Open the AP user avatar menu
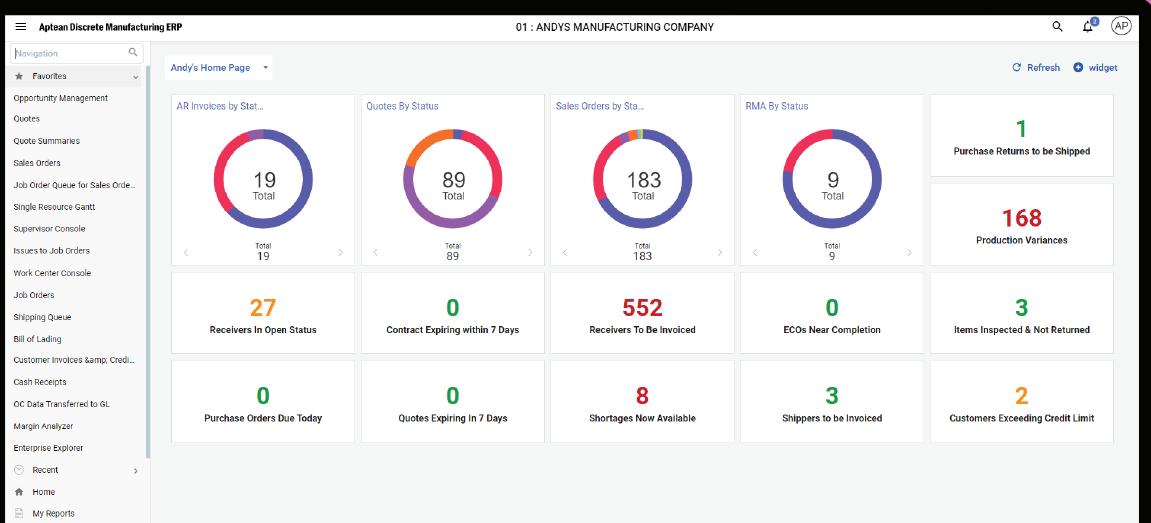Image resolution: width=1151 pixels, height=523 pixels. (1121, 26)
